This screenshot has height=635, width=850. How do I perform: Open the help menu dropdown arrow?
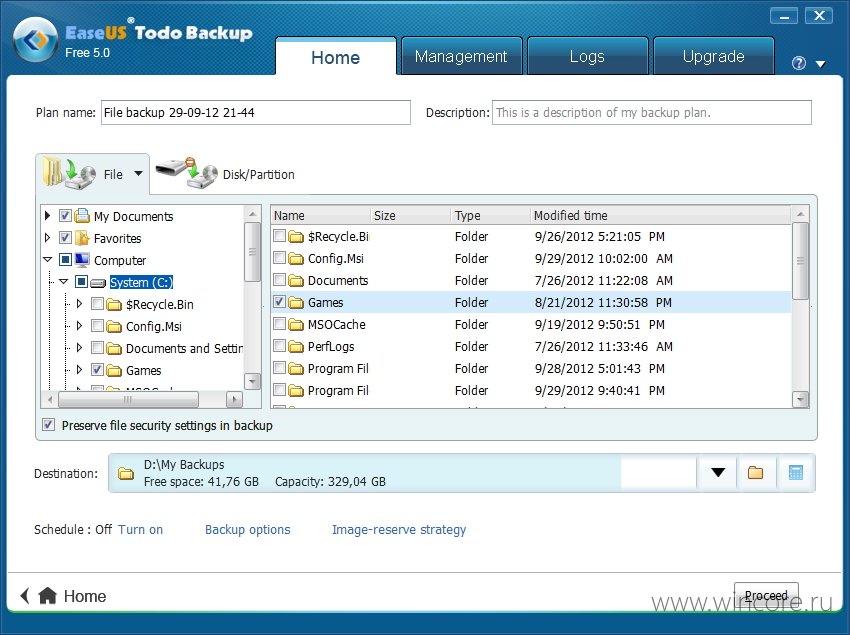pos(821,64)
